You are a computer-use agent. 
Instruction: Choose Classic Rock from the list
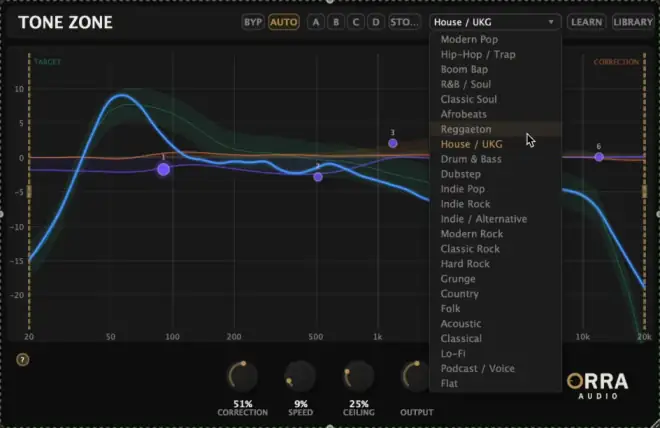pyautogui.click(x=495, y=249)
